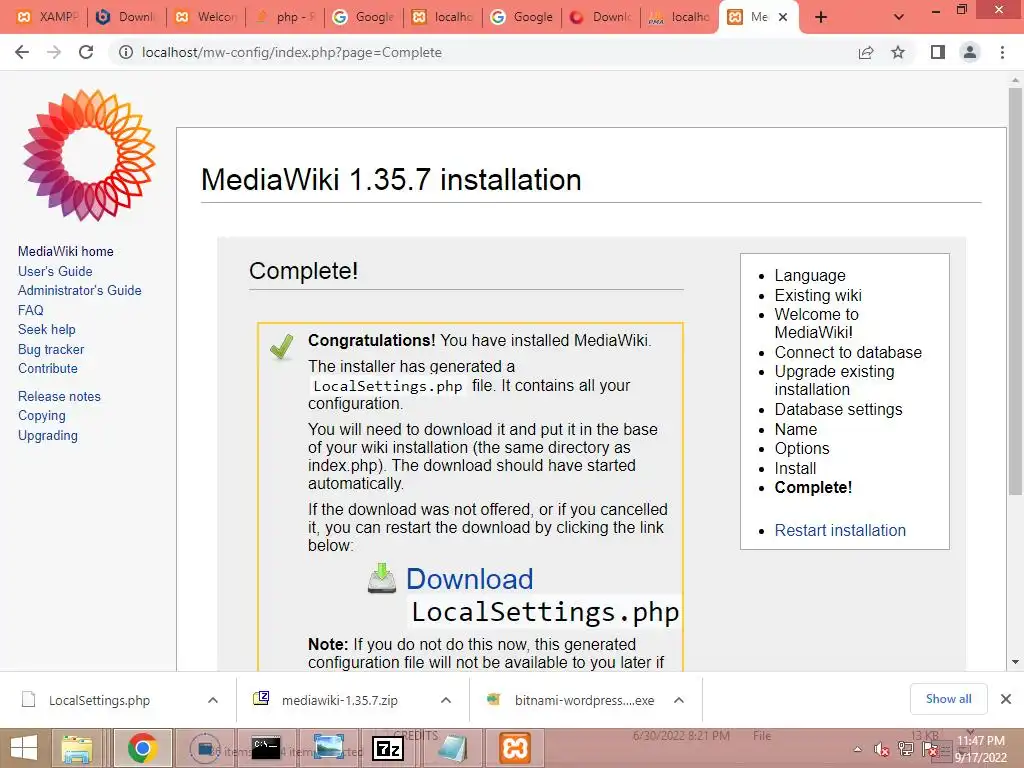Viewport: 1024px width, 768px height.
Task: Click the Chrome taskbar icon
Action: pyautogui.click(x=142, y=748)
